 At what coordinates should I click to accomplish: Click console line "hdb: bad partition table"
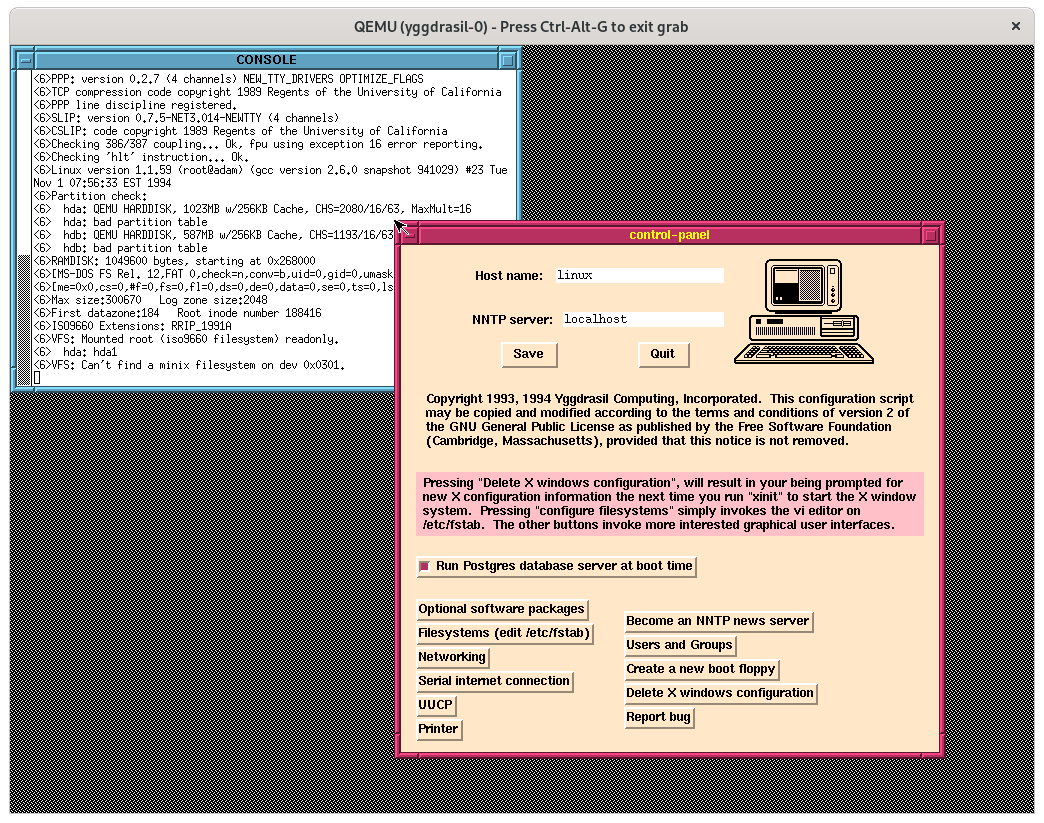[x=121, y=248]
